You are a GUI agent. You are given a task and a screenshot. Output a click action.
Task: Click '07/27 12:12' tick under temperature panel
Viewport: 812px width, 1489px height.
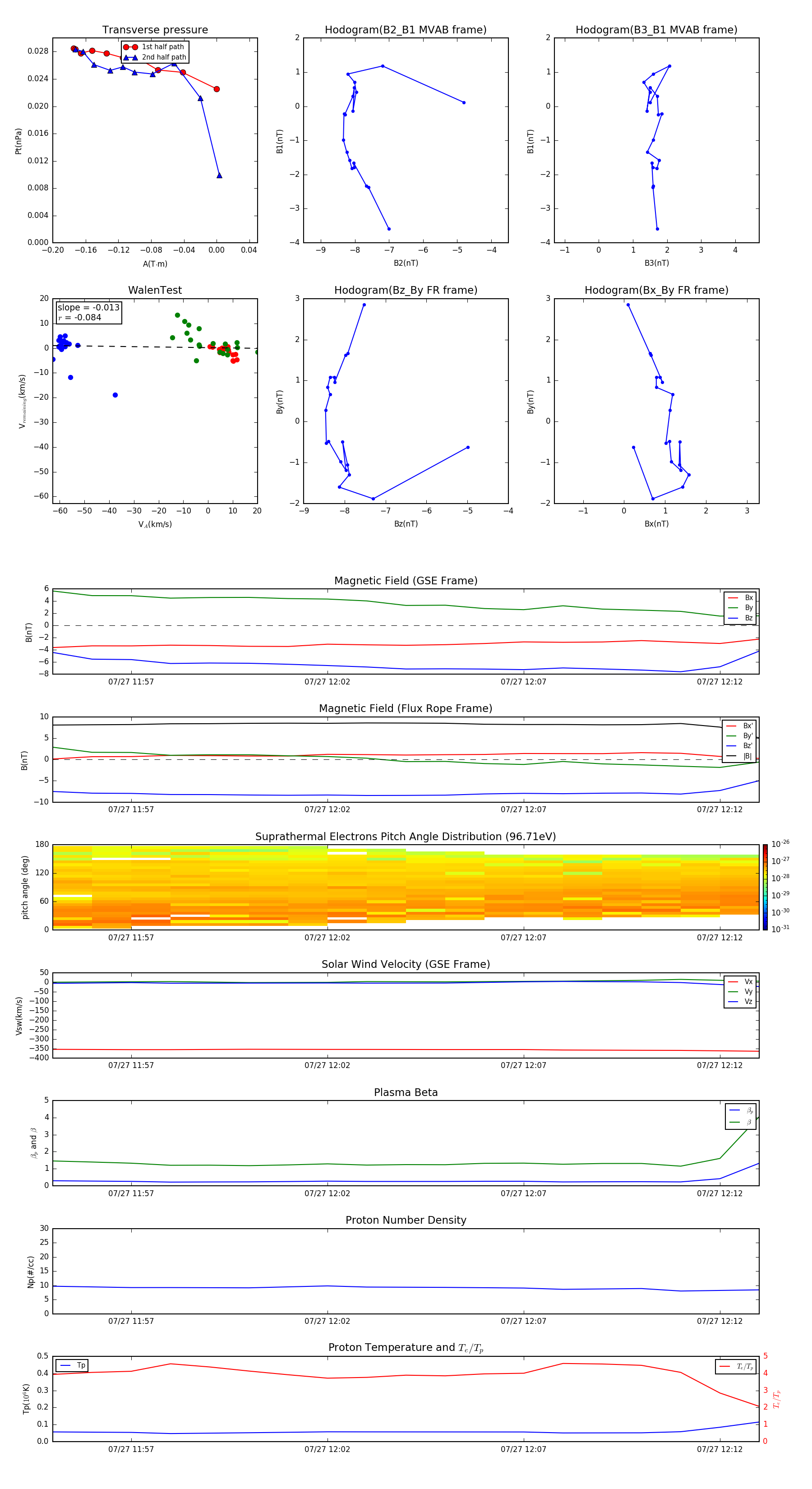point(720,1449)
